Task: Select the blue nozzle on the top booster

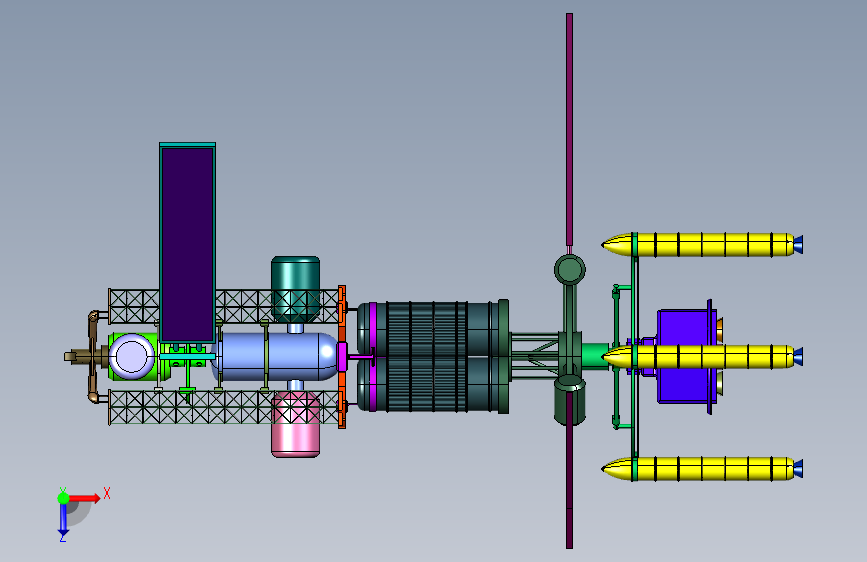Action: (x=798, y=245)
